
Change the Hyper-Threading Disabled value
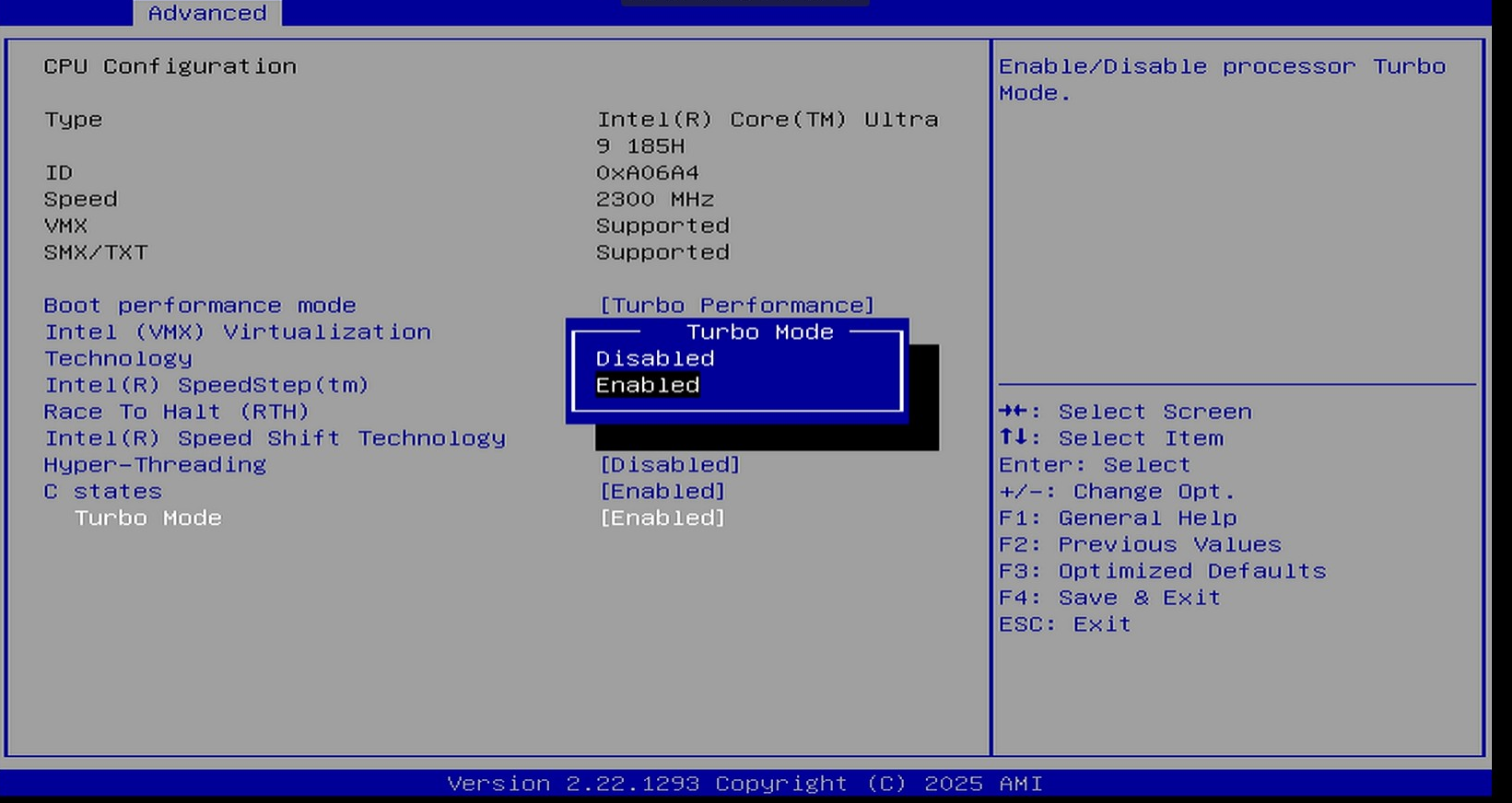pos(669,465)
